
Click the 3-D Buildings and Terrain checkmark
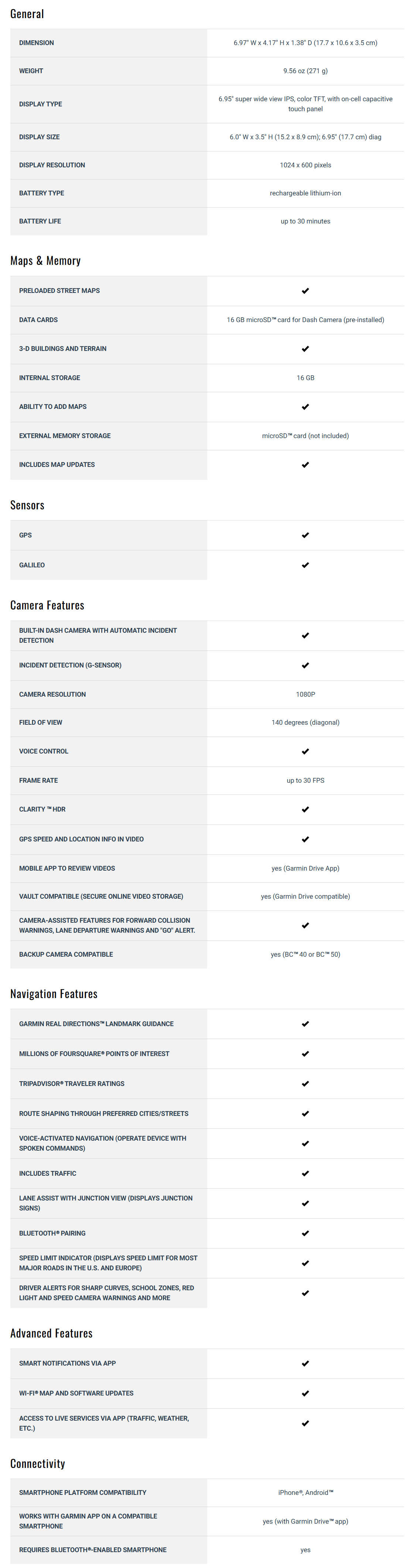point(305,349)
